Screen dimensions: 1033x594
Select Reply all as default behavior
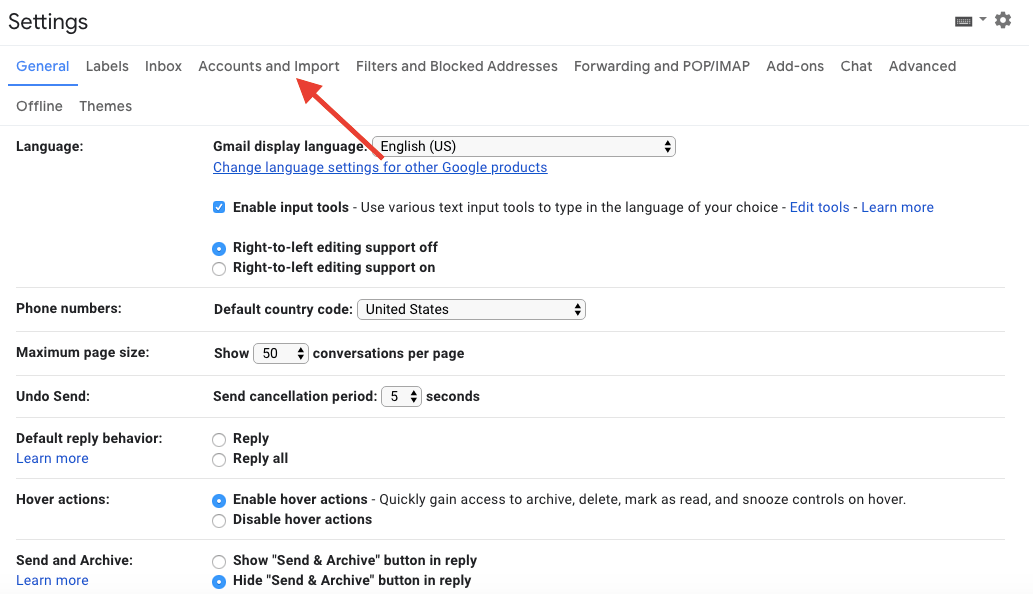tap(219, 460)
